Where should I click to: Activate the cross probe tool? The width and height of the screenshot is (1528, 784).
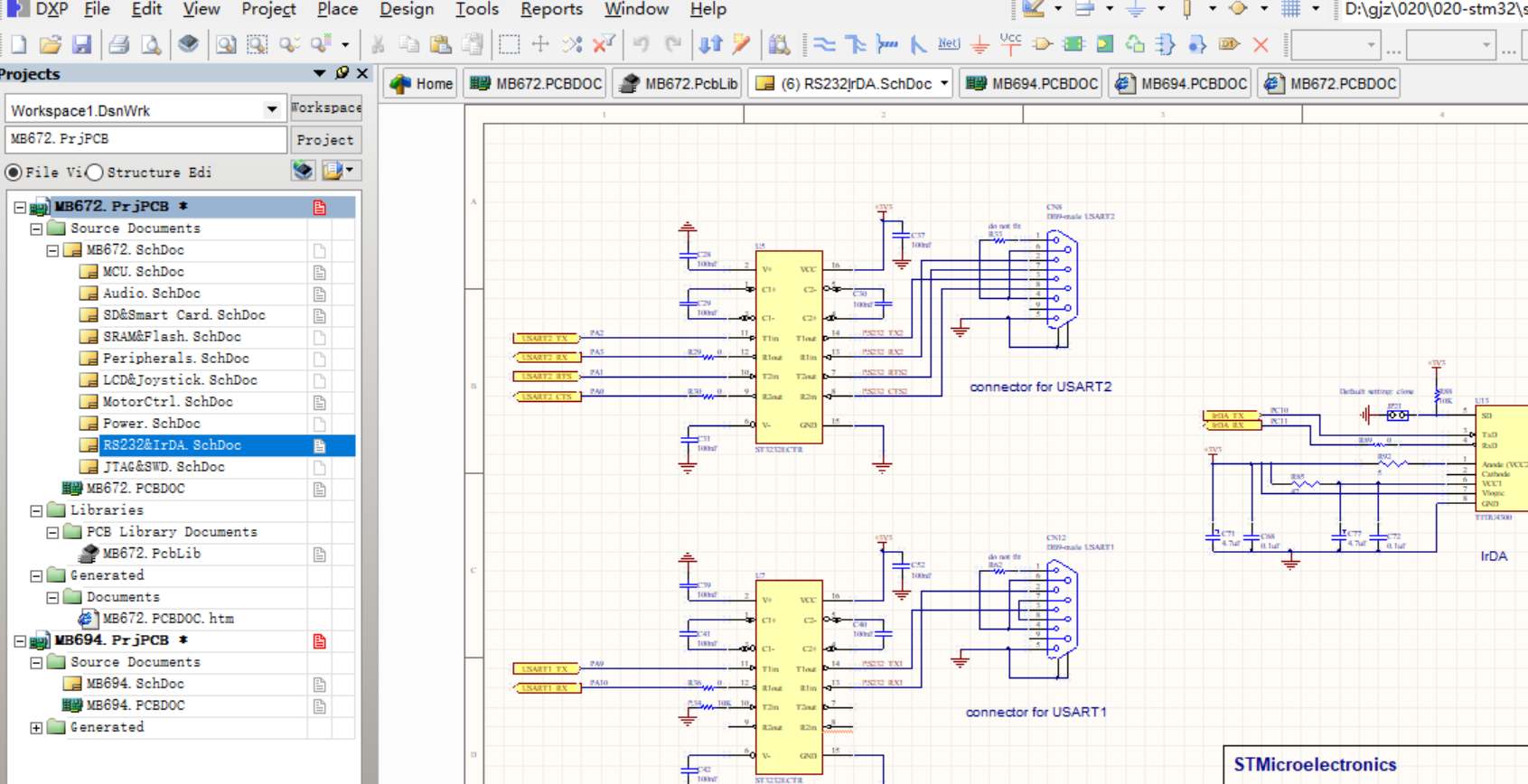(x=742, y=44)
